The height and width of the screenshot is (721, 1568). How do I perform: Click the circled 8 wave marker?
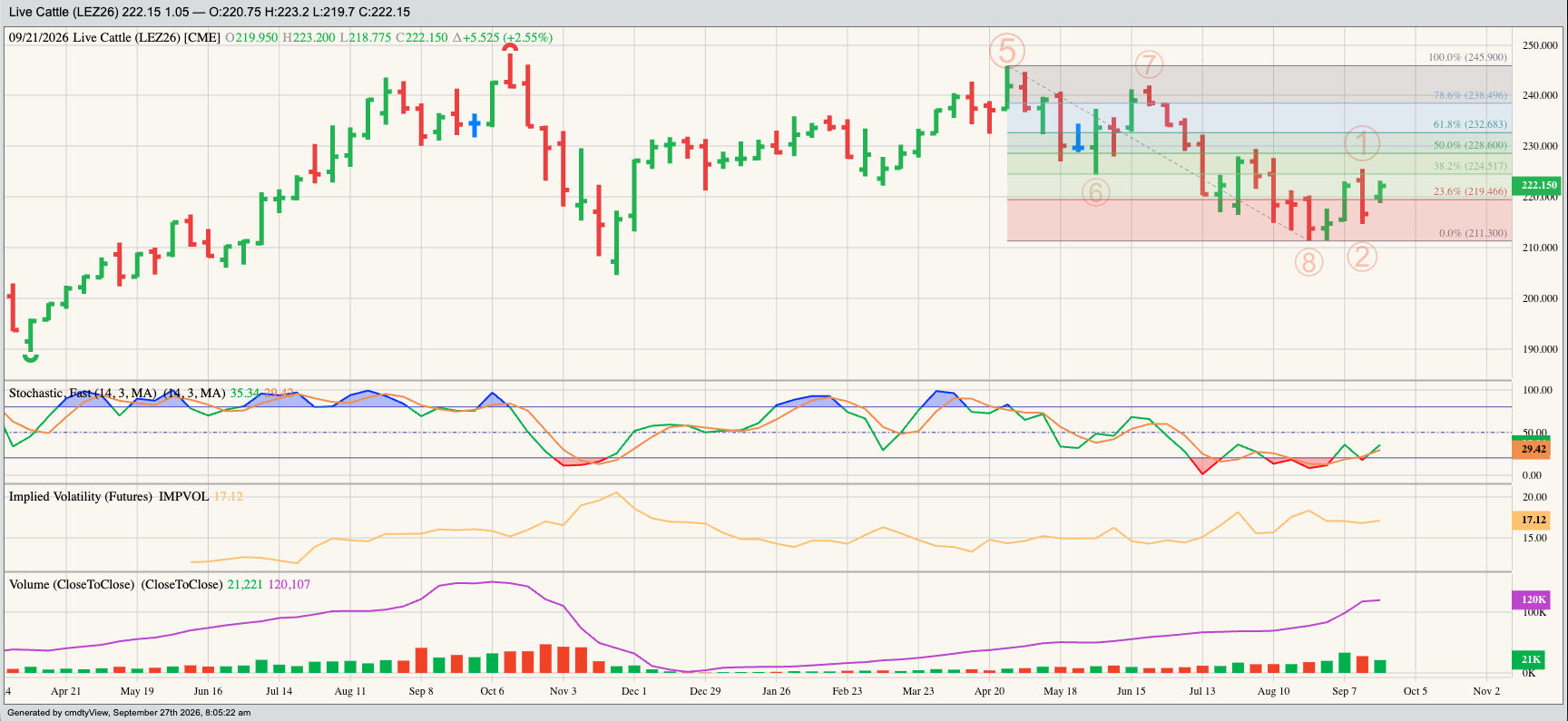pos(1308,263)
